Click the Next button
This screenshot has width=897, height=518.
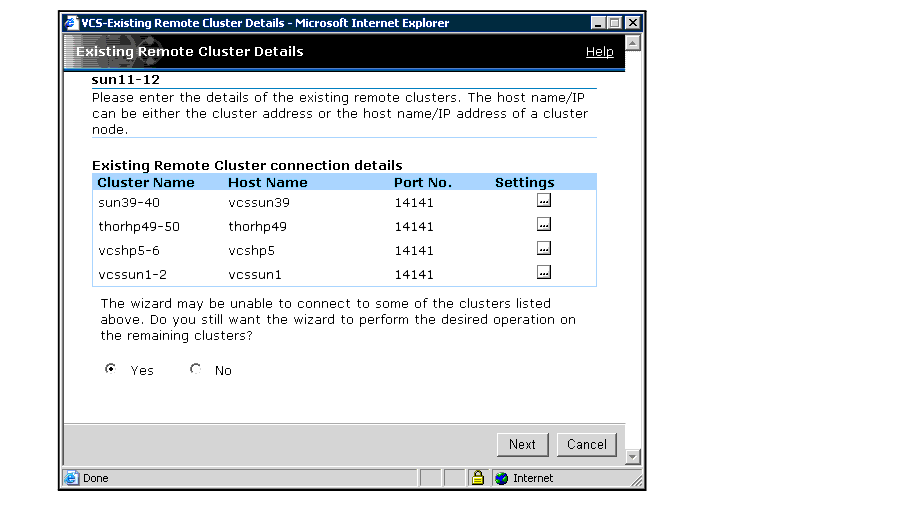[x=522, y=445]
